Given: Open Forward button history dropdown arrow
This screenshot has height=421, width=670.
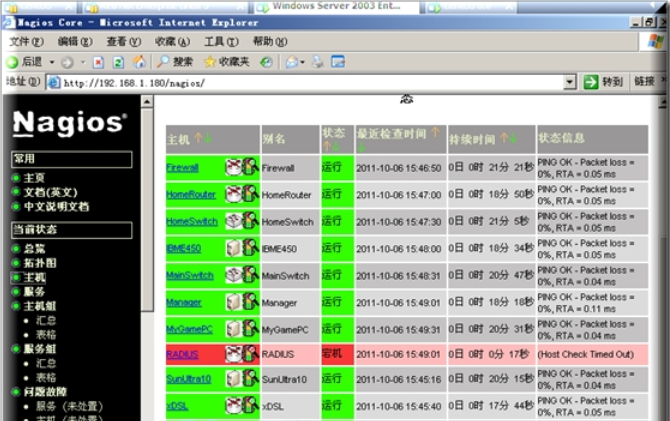Looking at the screenshot, I should pos(83,62).
